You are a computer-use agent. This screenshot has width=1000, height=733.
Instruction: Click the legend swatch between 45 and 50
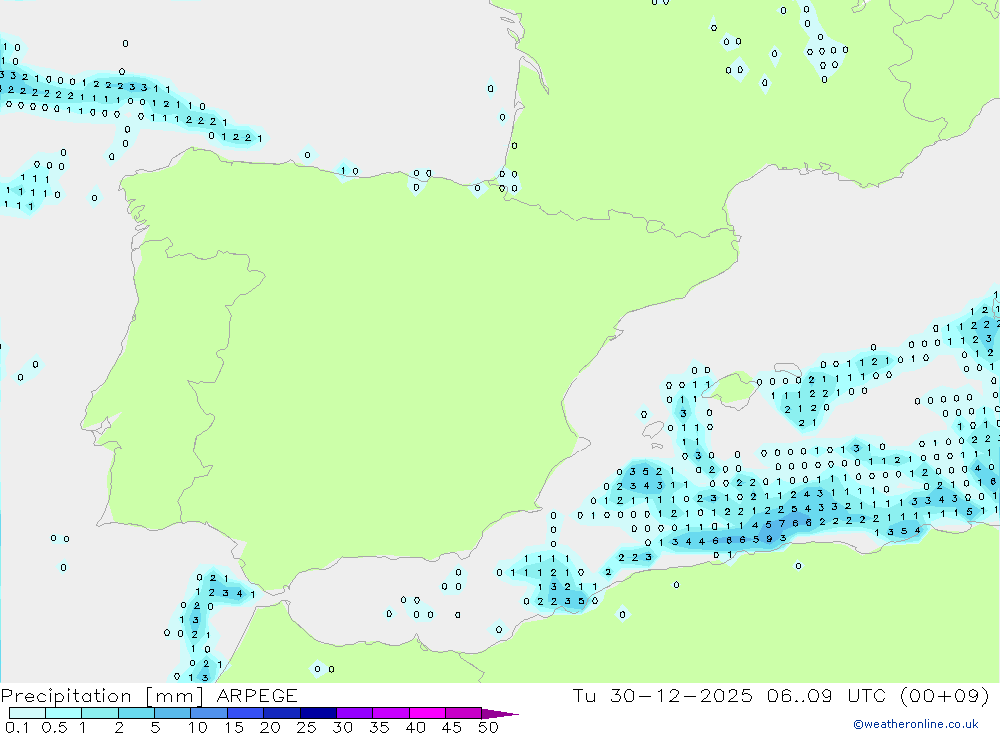click(464, 713)
